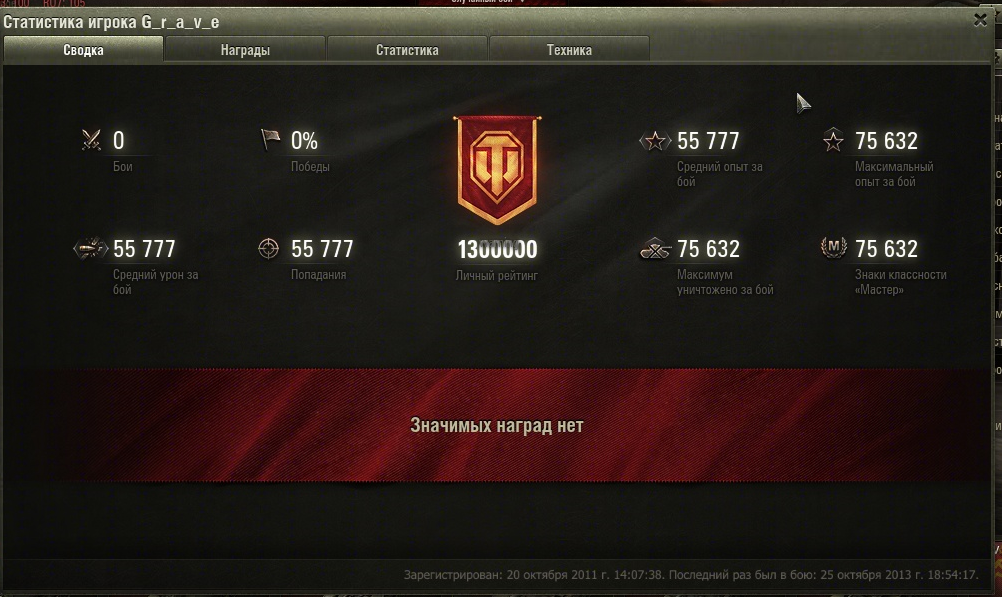
Task: Open the Награды tab
Action: click(x=245, y=49)
